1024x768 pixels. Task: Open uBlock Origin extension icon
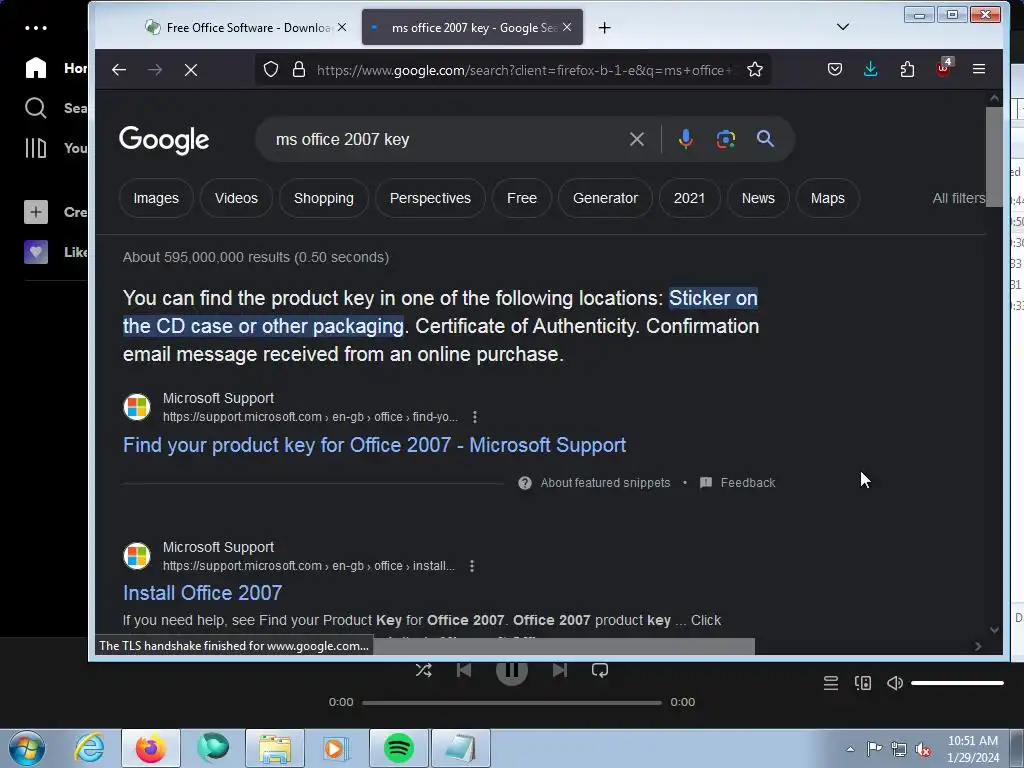tap(944, 68)
